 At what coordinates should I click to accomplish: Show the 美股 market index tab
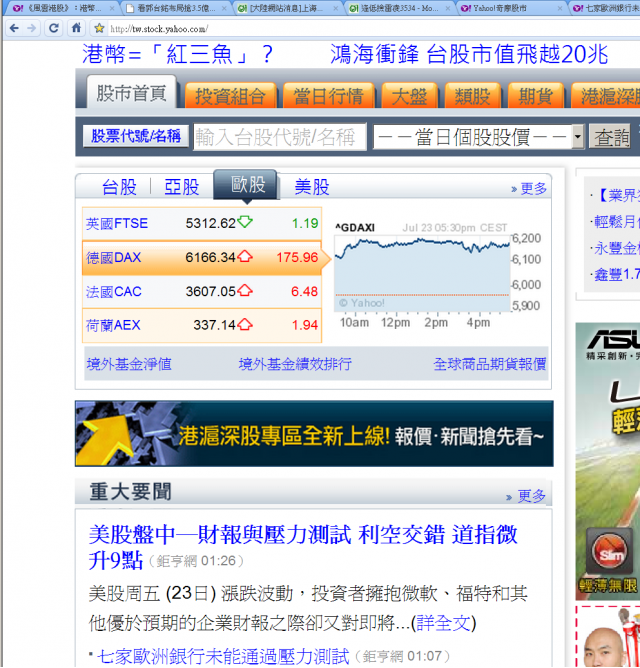[x=312, y=187]
